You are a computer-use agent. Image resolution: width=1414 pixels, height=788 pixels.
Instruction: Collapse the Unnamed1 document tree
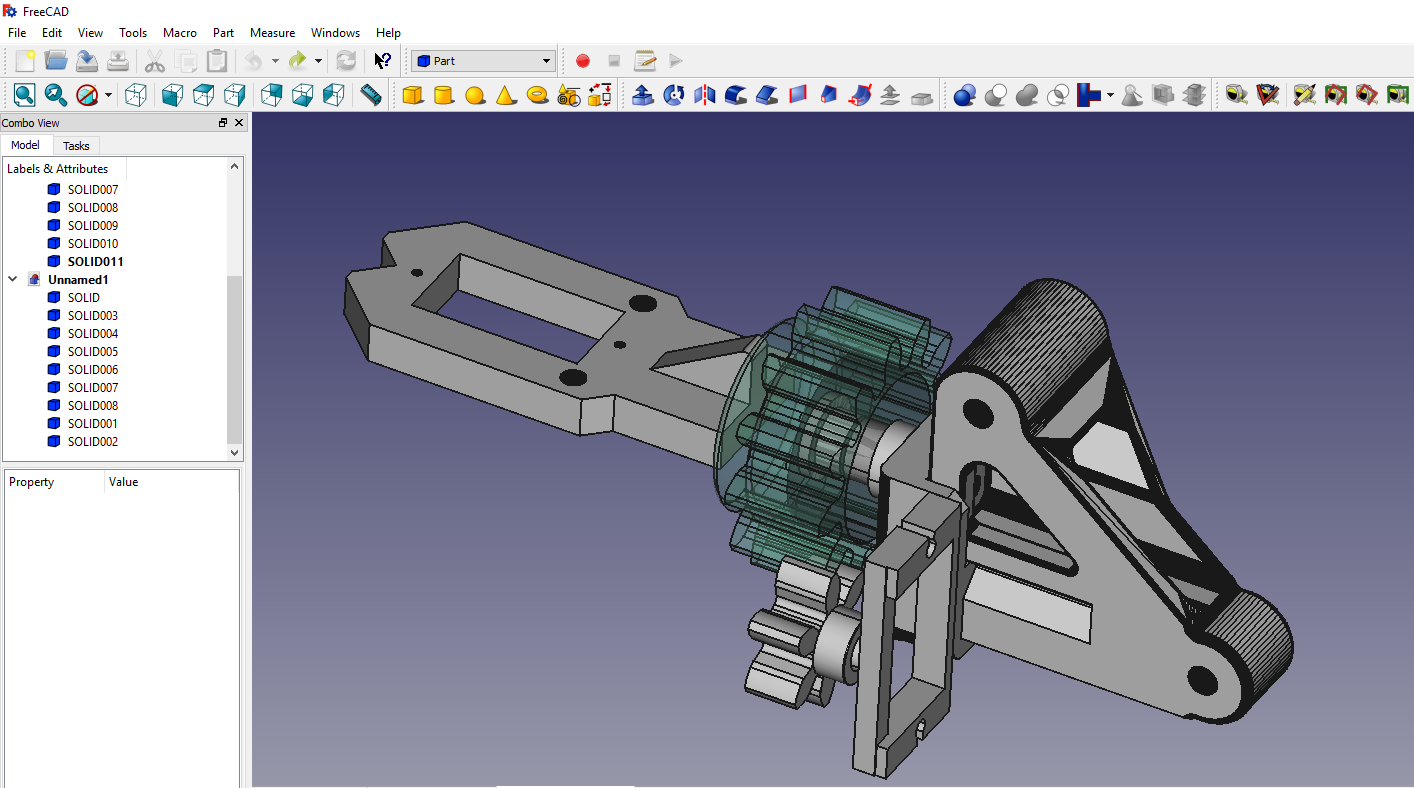pos(13,280)
